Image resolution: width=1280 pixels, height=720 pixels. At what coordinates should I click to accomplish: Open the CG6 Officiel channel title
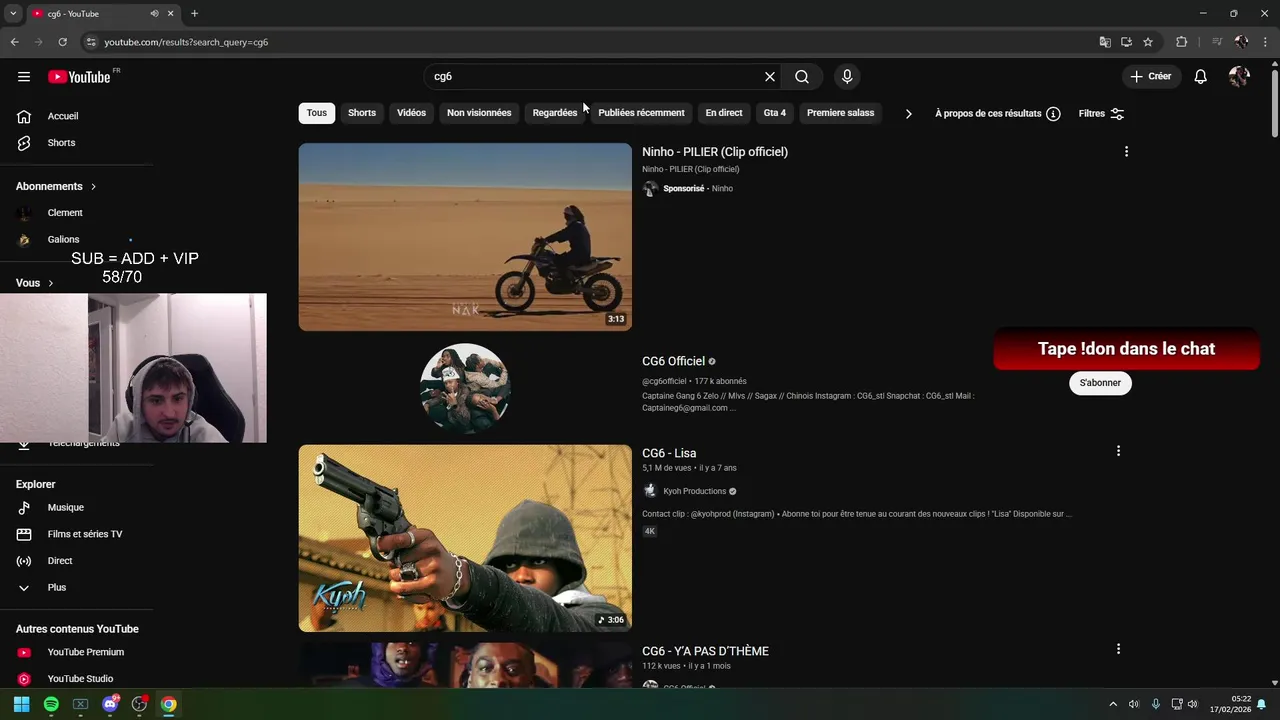[674, 361]
